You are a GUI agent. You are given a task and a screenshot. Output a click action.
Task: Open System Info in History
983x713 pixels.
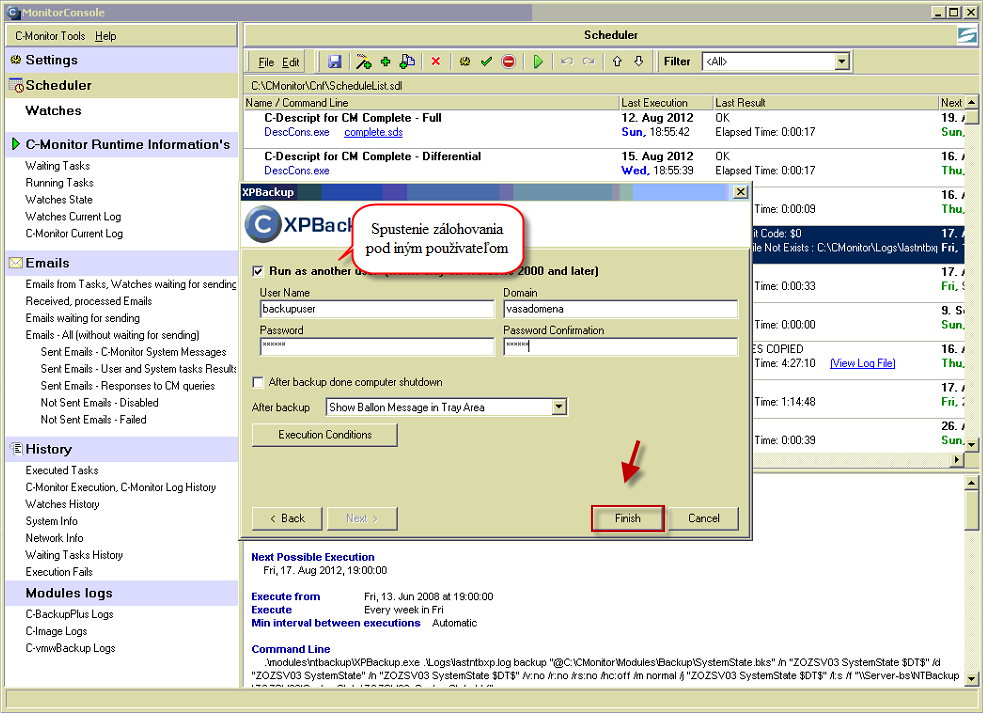click(x=51, y=521)
